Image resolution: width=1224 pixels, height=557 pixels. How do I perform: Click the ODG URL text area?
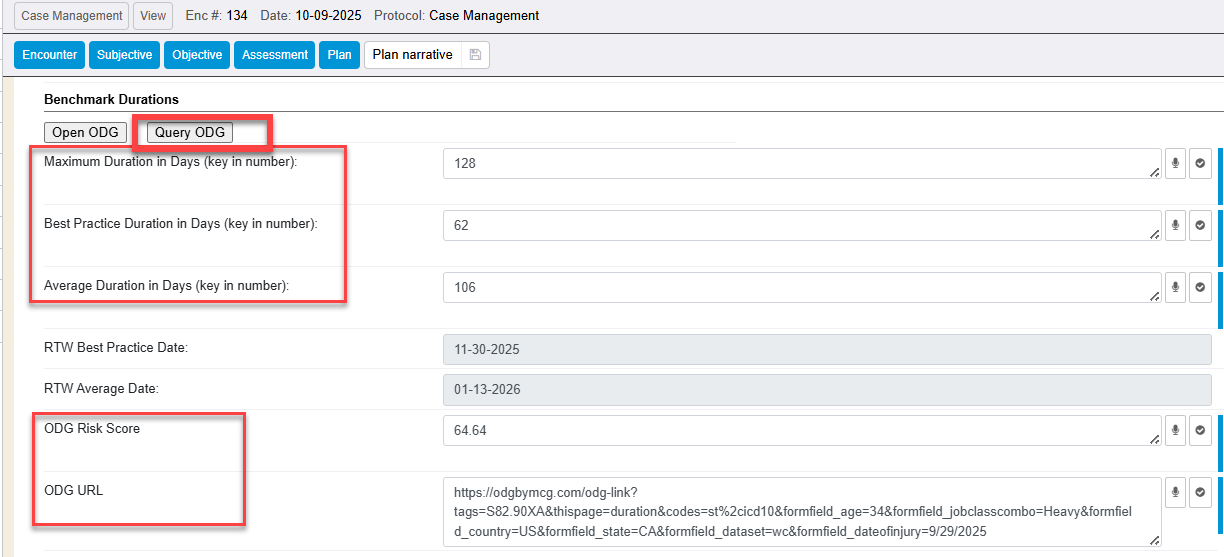point(800,512)
